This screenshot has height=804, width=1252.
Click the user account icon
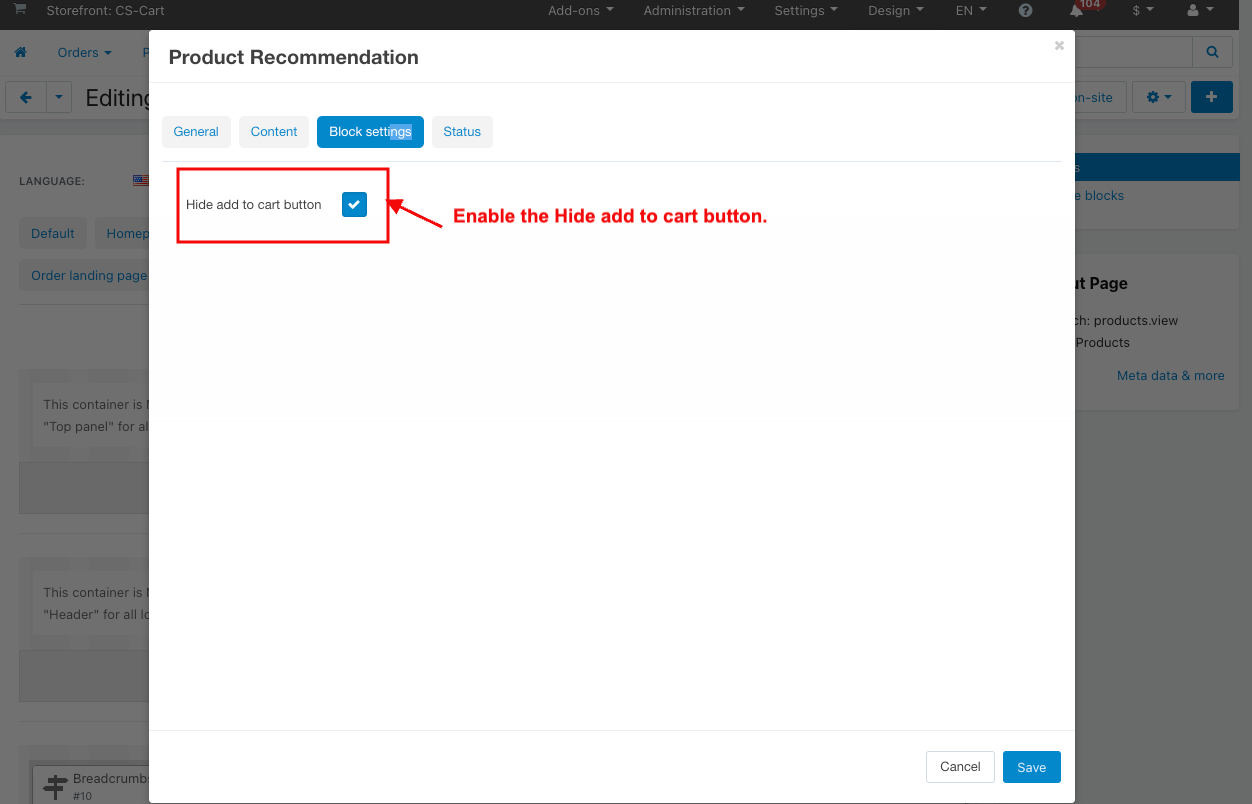pos(1192,11)
